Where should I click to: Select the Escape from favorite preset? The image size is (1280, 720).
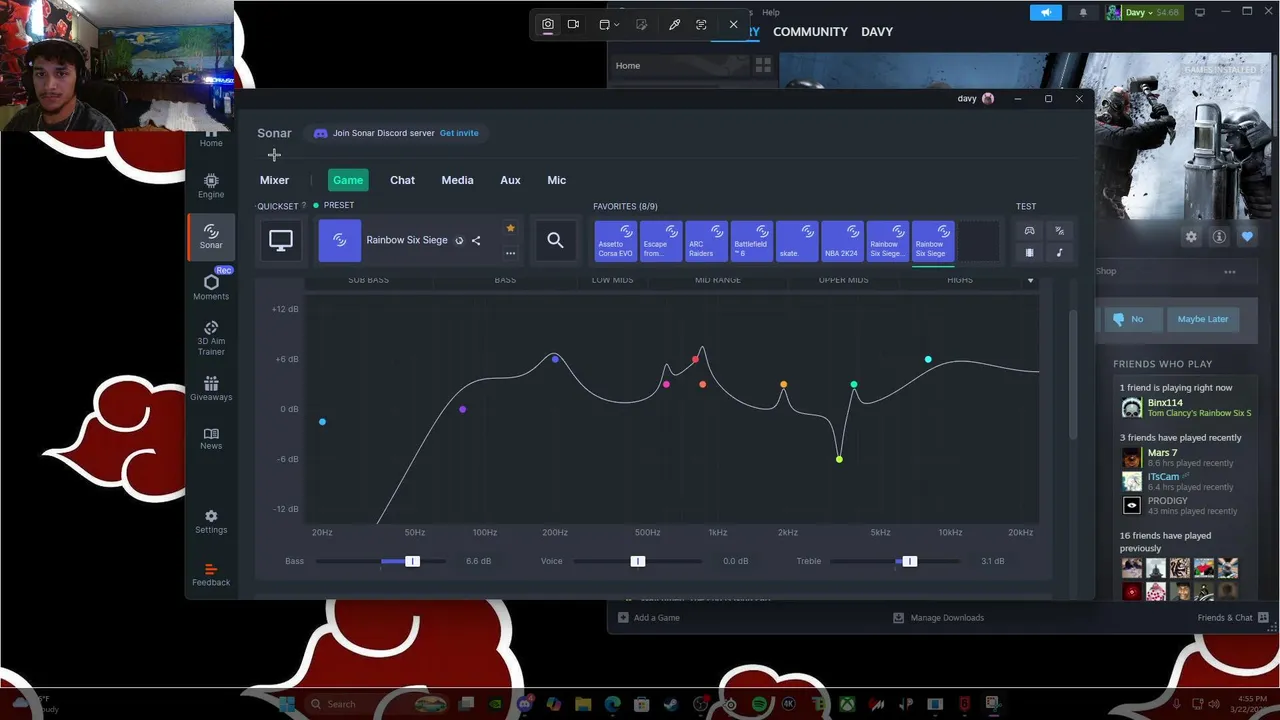[x=661, y=241]
